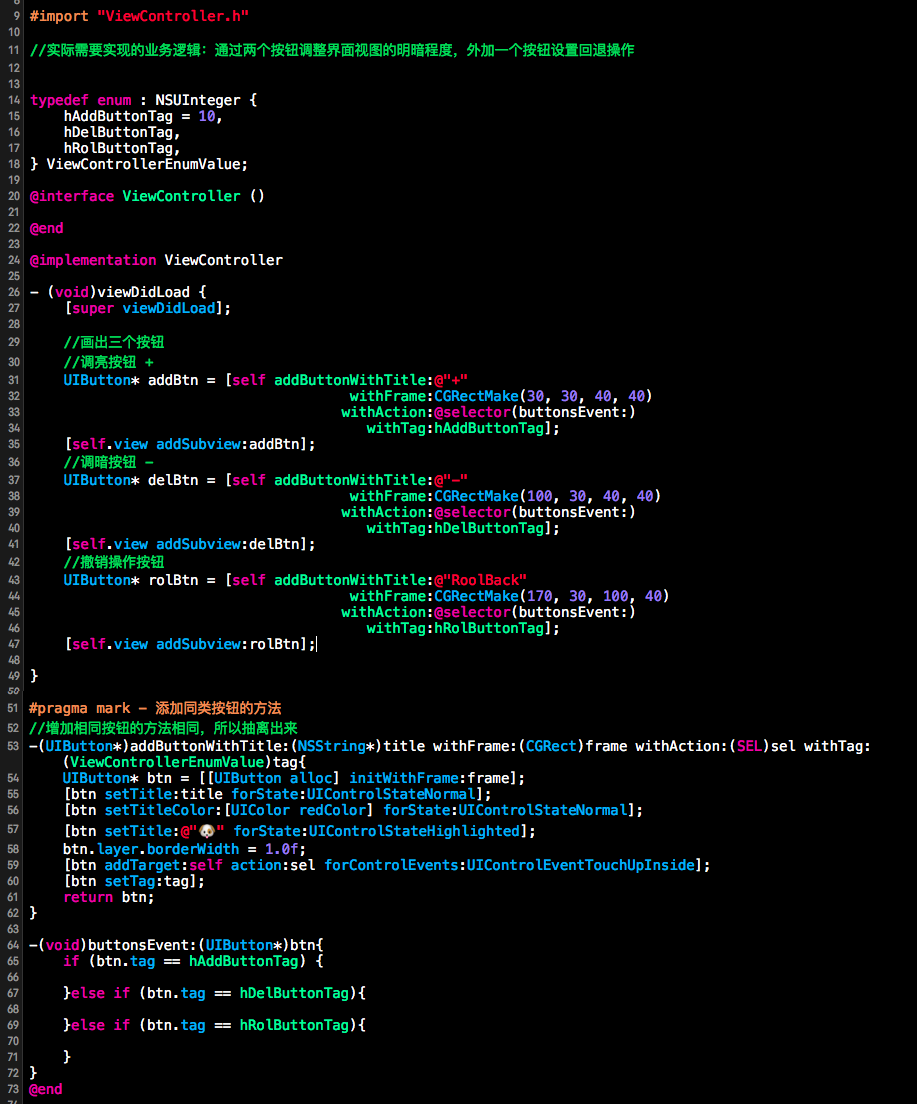Click 'withTag:hRolButtonTag];' argument
This screenshot has height=1104, width=917.
click(x=463, y=628)
